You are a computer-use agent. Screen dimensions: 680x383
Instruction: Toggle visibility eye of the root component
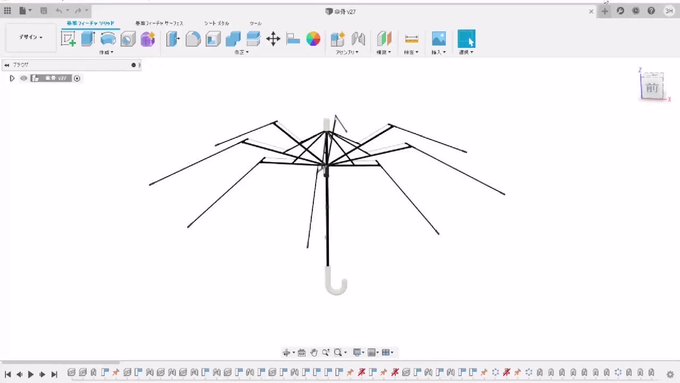pos(24,79)
